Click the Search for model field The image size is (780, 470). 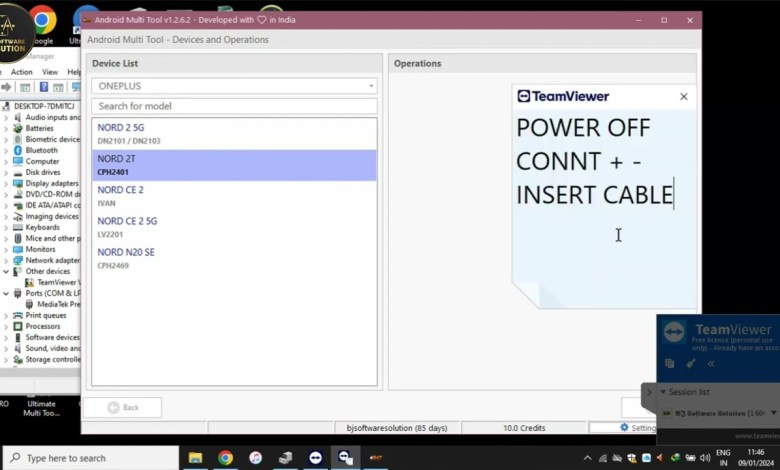point(234,106)
